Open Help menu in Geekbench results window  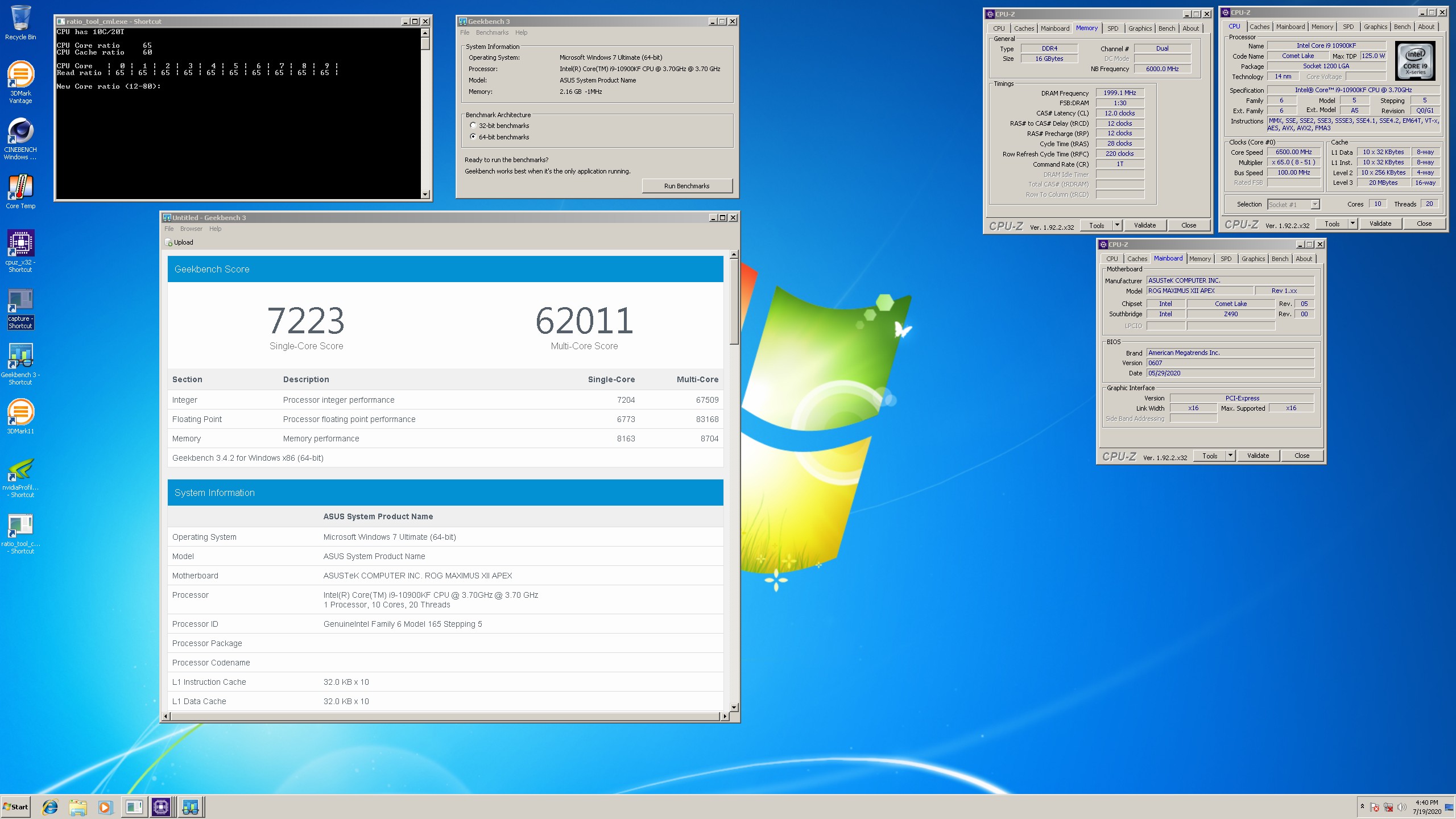click(215, 229)
